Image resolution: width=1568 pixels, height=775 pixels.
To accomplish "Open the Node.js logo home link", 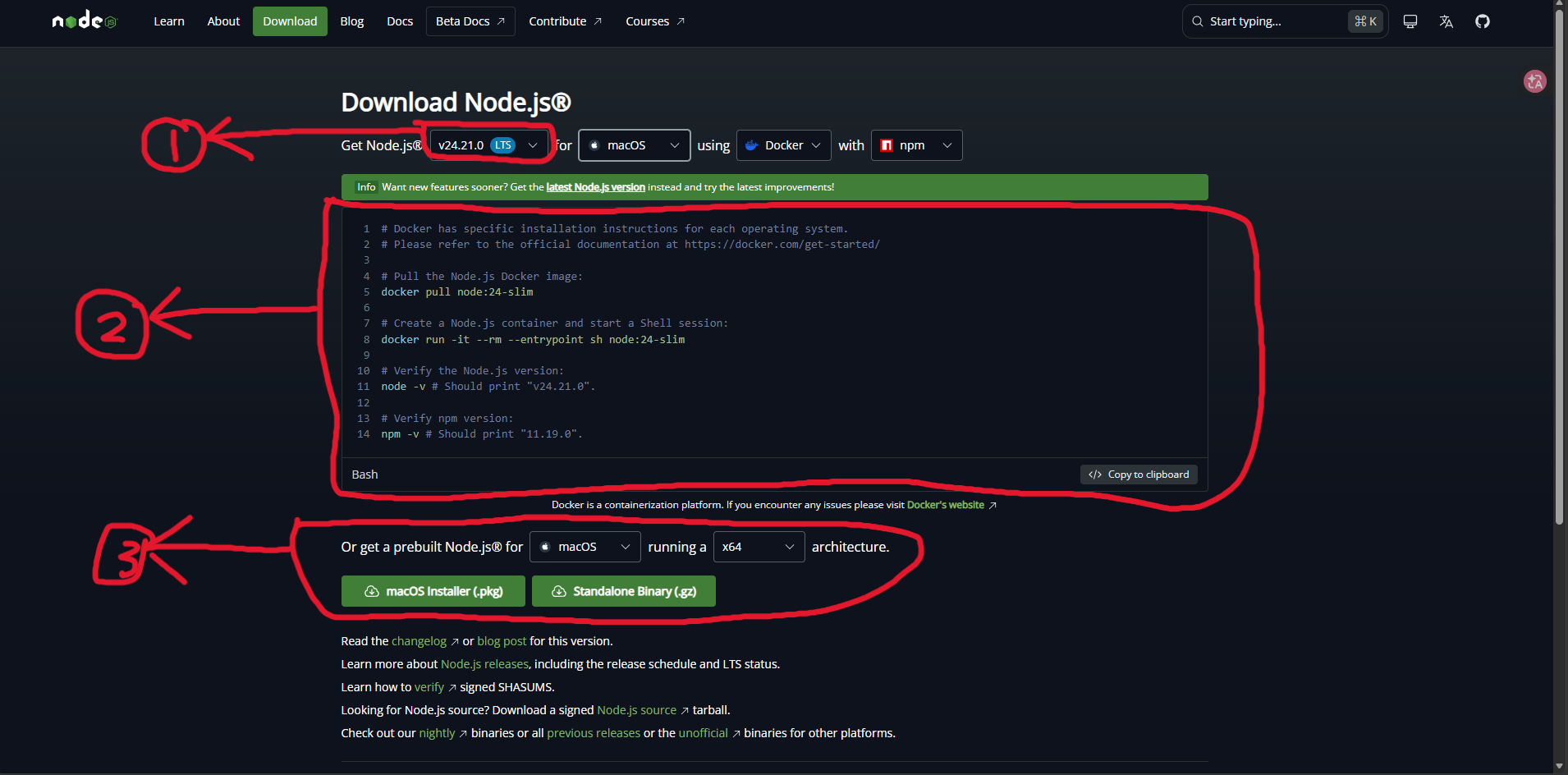I will tap(85, 21).
